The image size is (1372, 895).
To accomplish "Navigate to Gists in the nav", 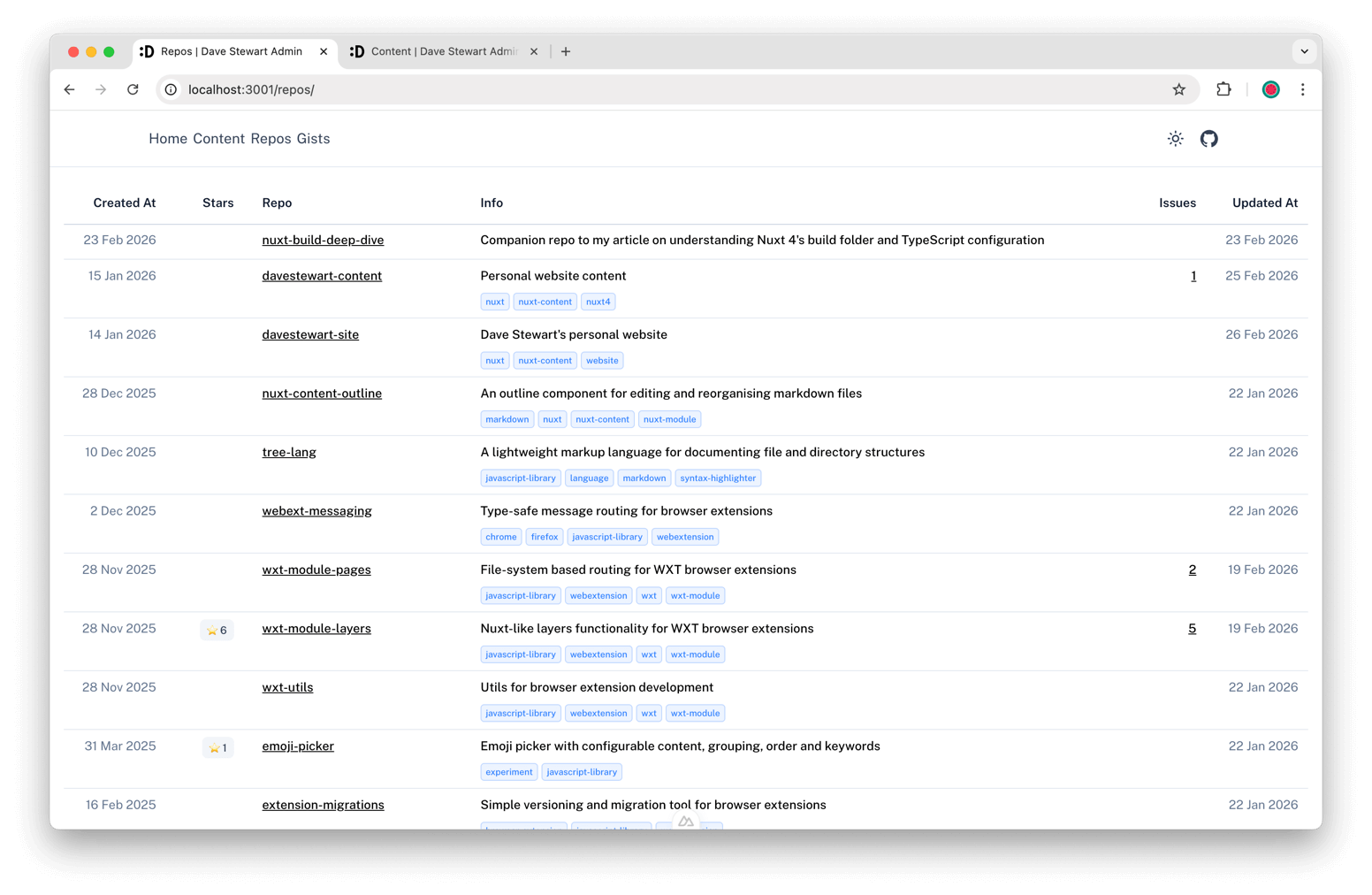I will [313, 139].
